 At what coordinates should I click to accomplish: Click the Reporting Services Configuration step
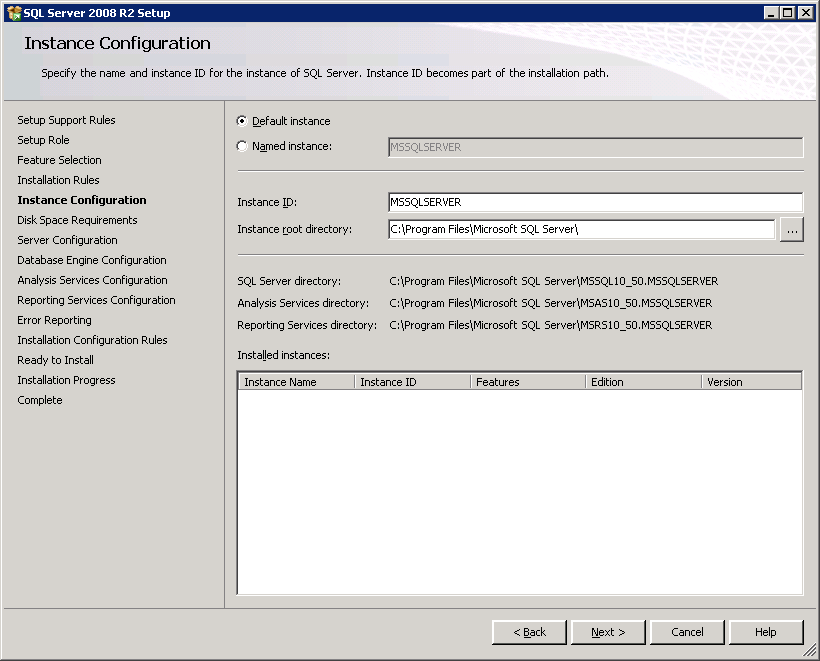[x=97, y=300]
